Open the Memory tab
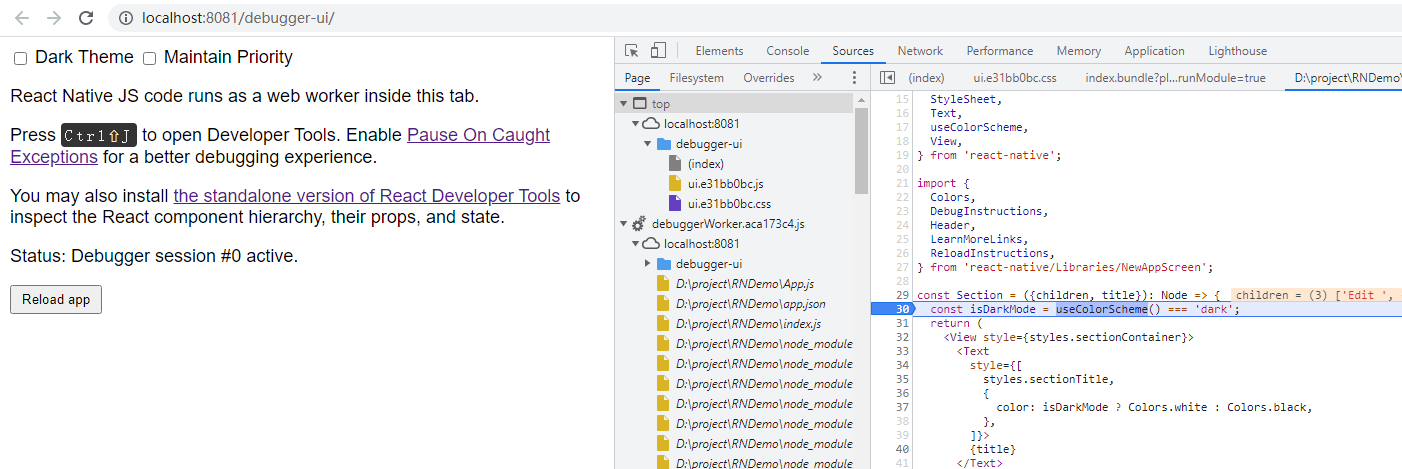1402x469 pixels. [1079, 51]
